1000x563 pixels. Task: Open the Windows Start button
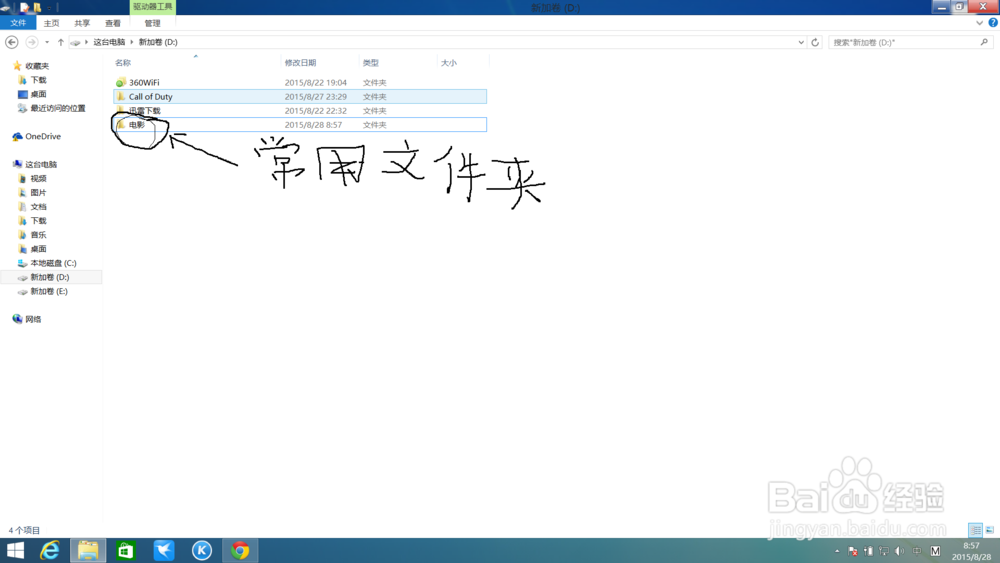coord(15,550)
